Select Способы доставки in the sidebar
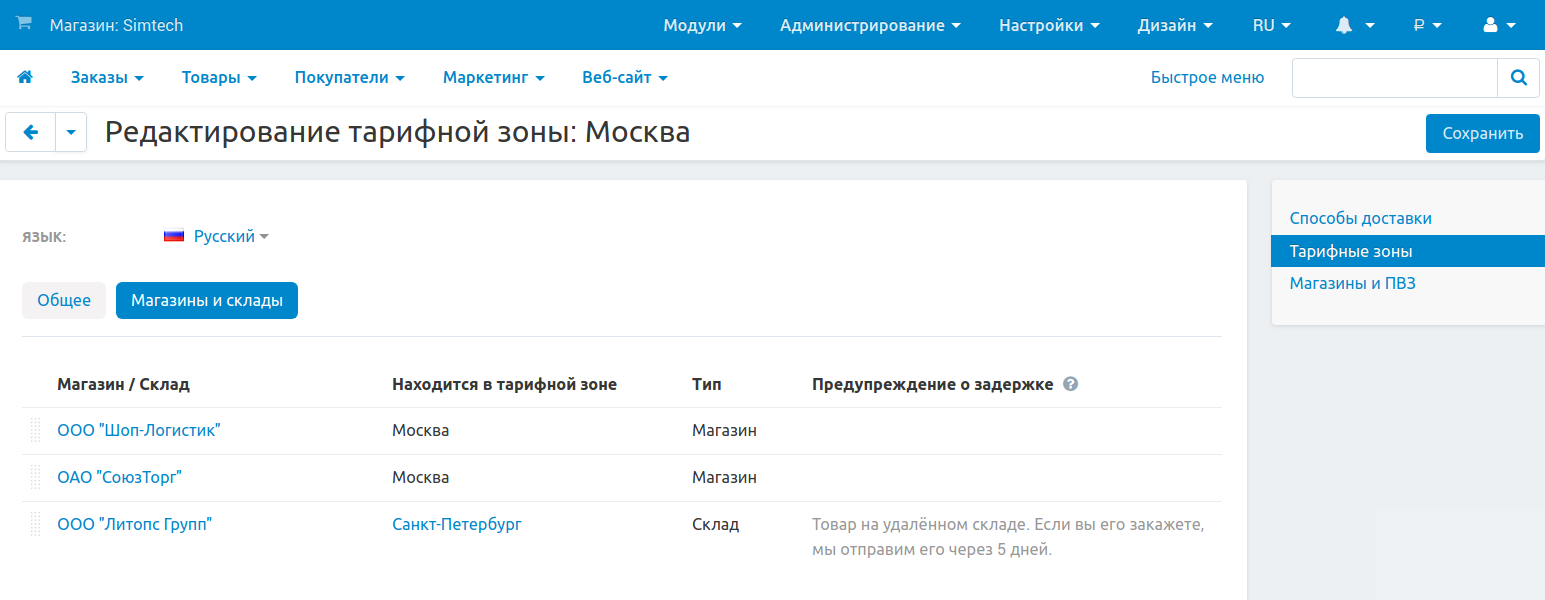The height and width of the screenshot is (600, 1545). [x=1360, y=218]
